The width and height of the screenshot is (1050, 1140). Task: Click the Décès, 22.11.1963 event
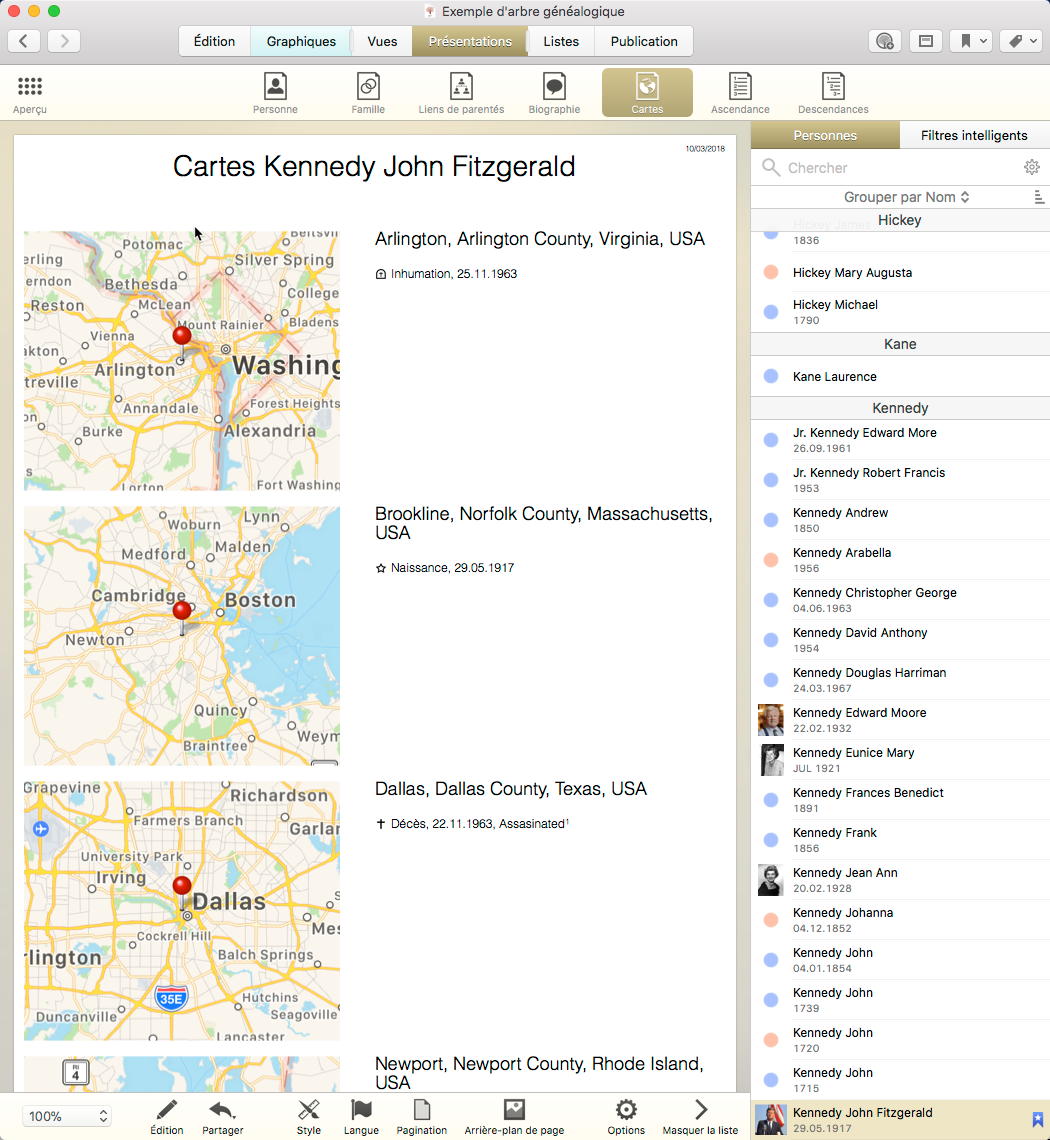point(472,824)
